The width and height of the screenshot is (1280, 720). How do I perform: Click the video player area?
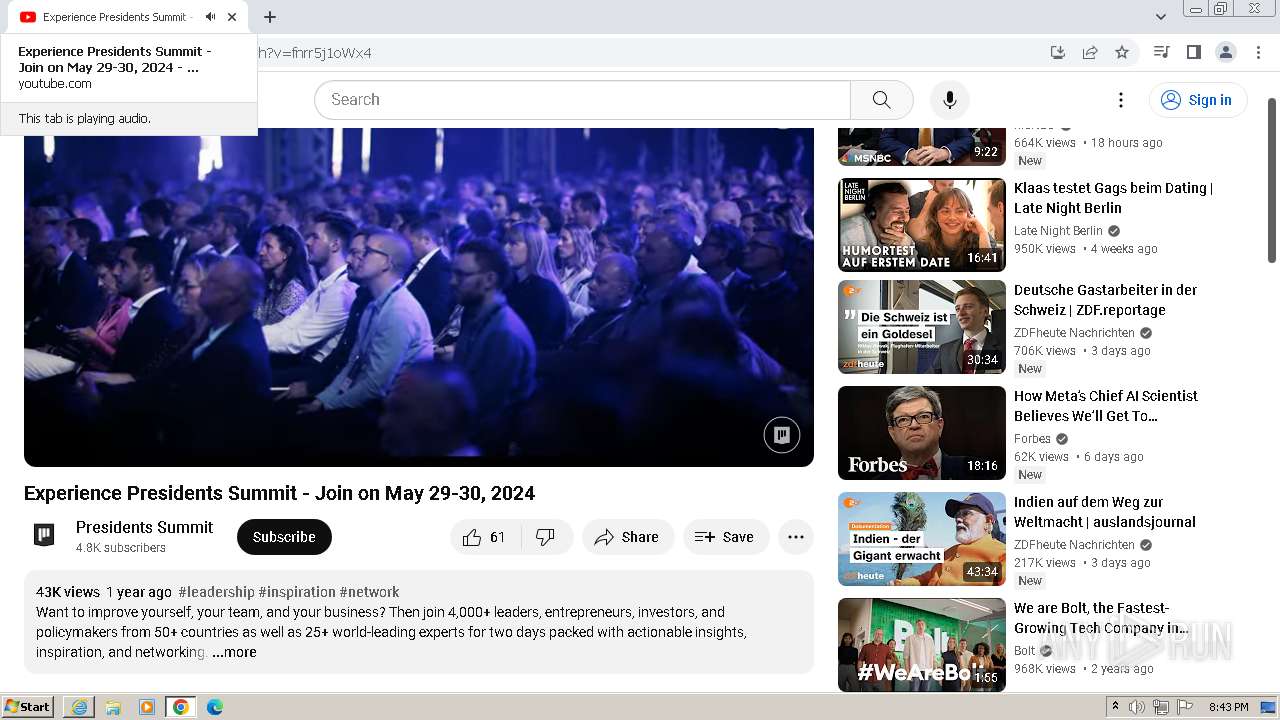pyautogui.click(x=419, y=297)
